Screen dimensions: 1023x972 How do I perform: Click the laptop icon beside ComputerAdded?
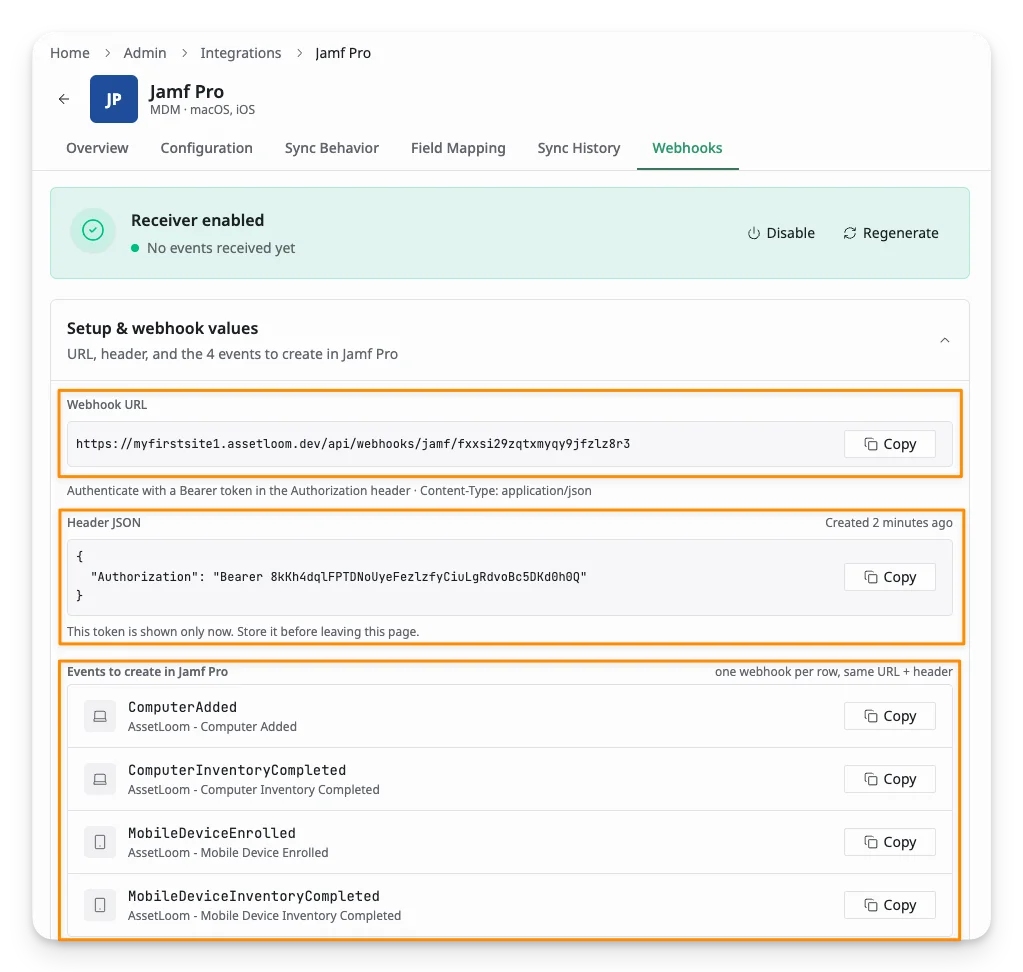point(100,716)
